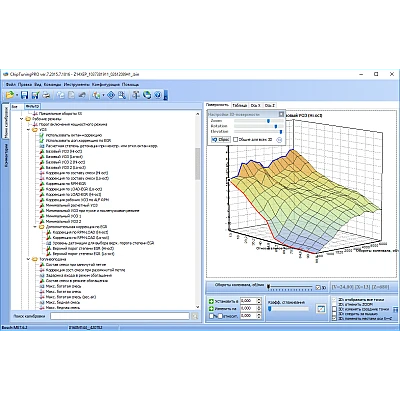Toggle Использовать октан-коррекцию checkbox item
Screen dimensions: 400x400
click(42, 135)
